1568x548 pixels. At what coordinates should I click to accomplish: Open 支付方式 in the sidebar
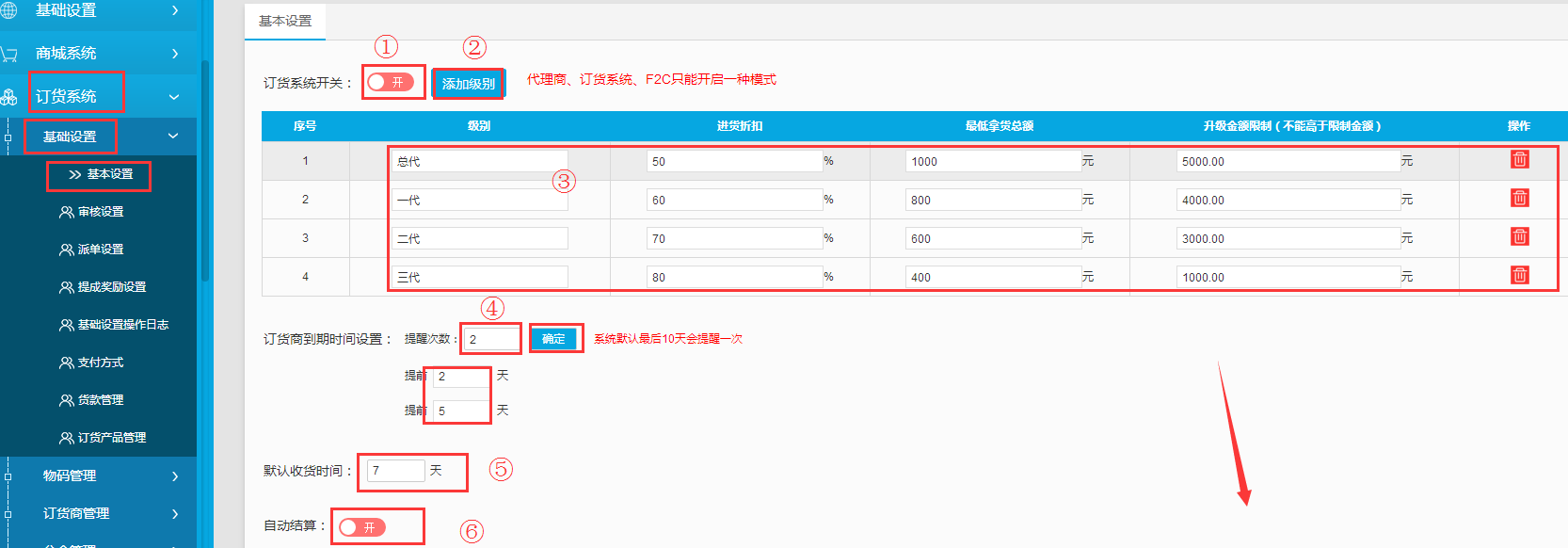[x=101, y=363]
